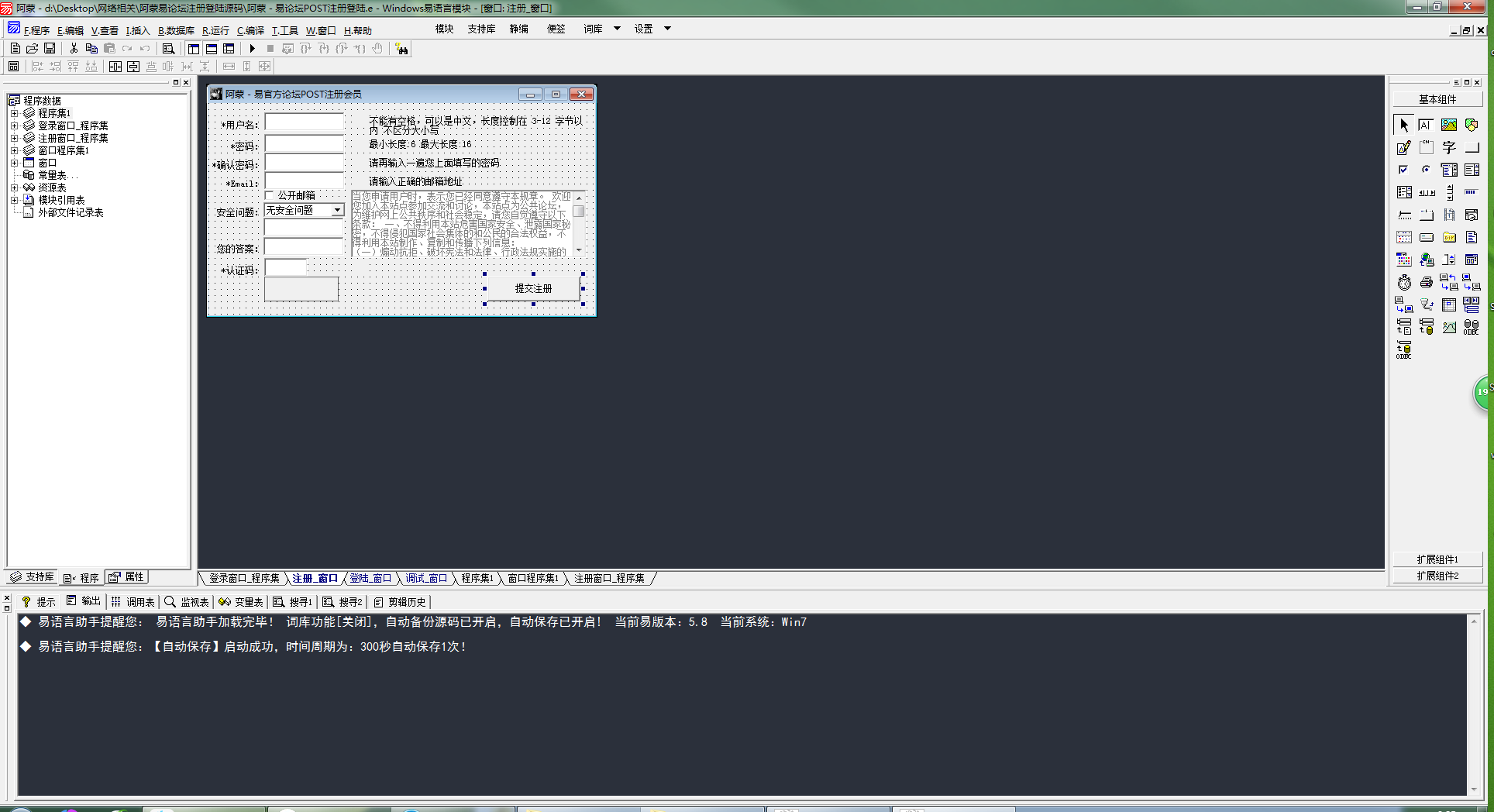Expand the 资源表 tree node
Image resolution: width=1494 pixels, height=812 pixels.
point(14,188)
